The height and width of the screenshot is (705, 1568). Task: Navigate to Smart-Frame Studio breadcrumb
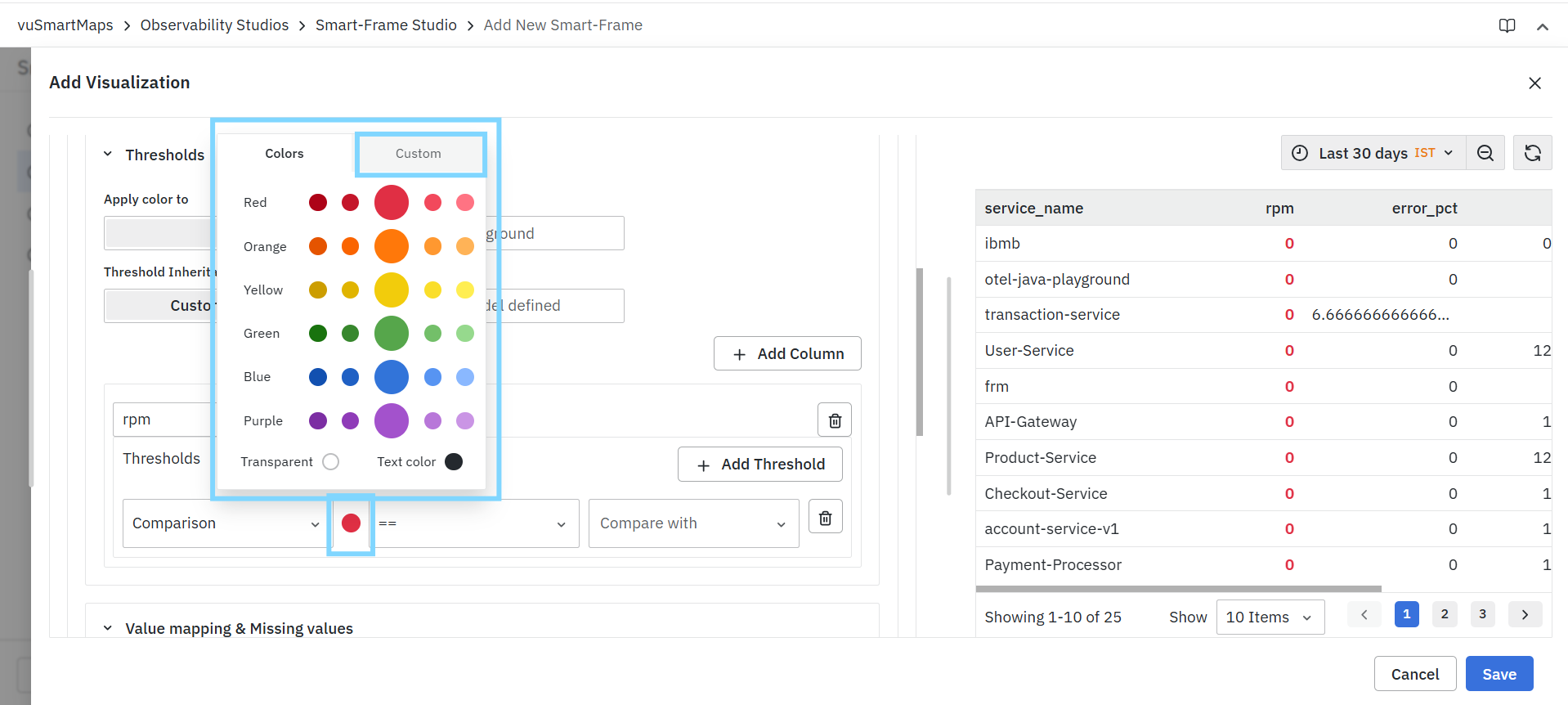[x=386, y=25]
